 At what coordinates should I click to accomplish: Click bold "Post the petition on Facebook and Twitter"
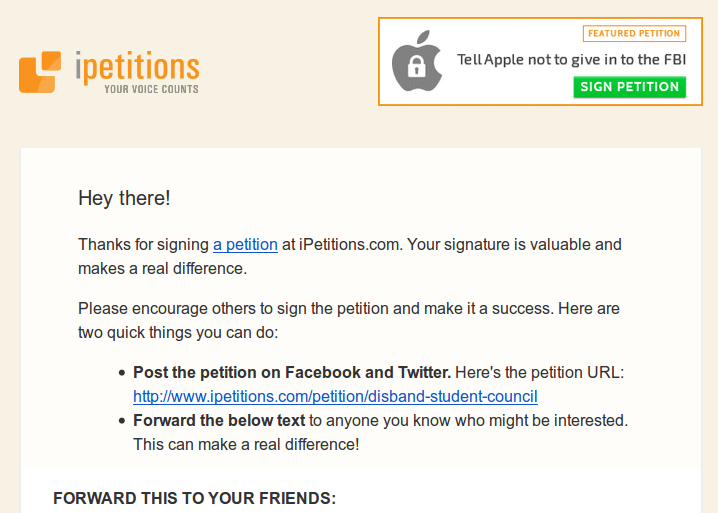coord(292,373)
